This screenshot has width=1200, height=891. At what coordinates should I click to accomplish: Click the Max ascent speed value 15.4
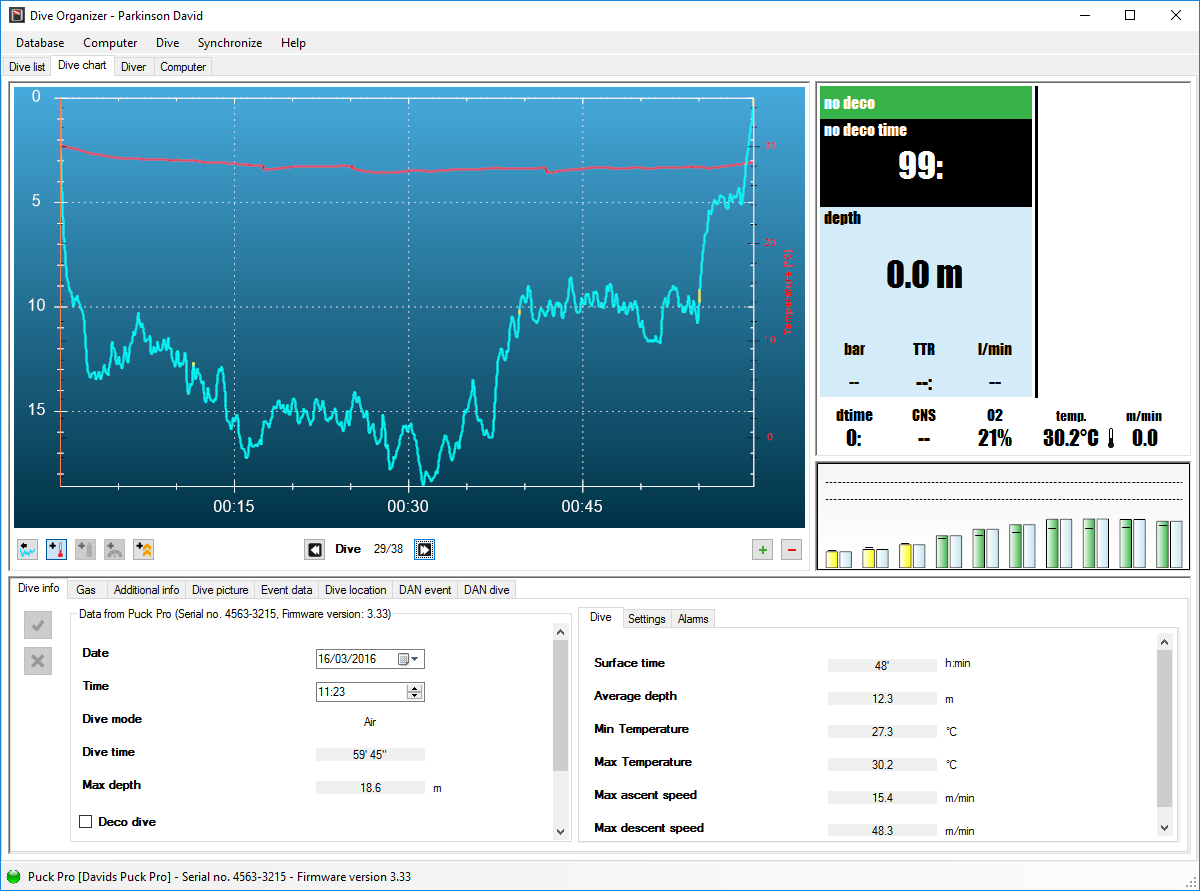(882, 798)
